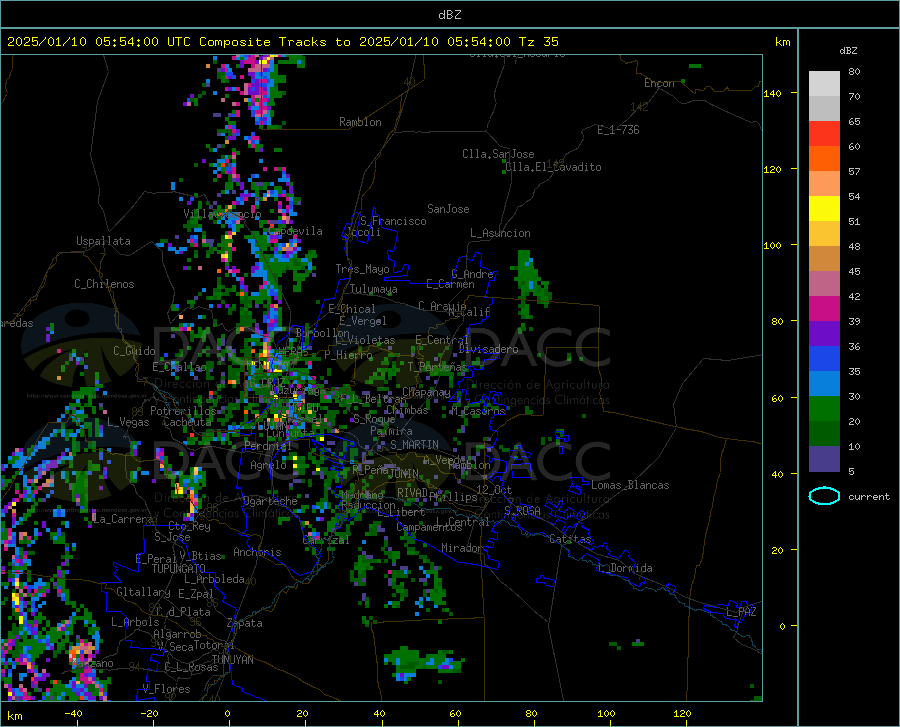Click the 'Divisadero' map label
This screenshot has height=727, width=900.
tap(488, 349)
